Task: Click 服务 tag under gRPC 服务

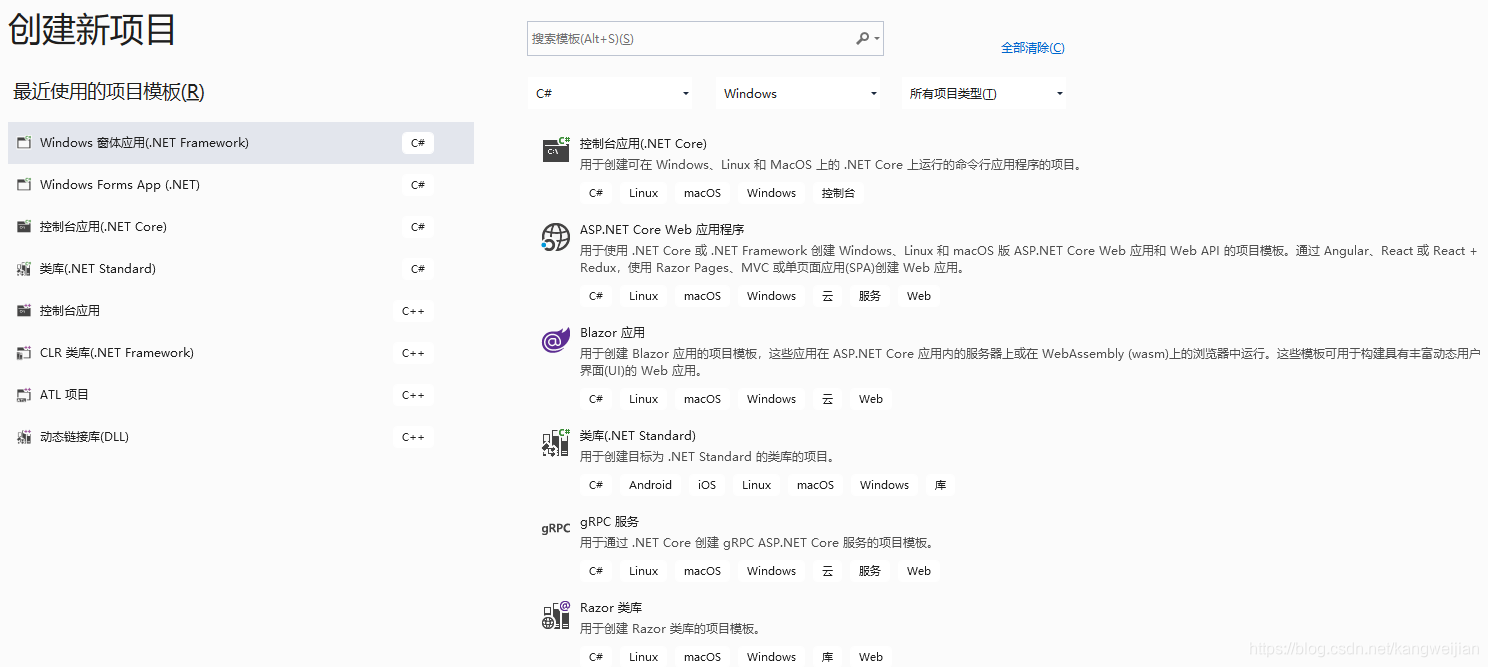Action: [x=870, y=571]
